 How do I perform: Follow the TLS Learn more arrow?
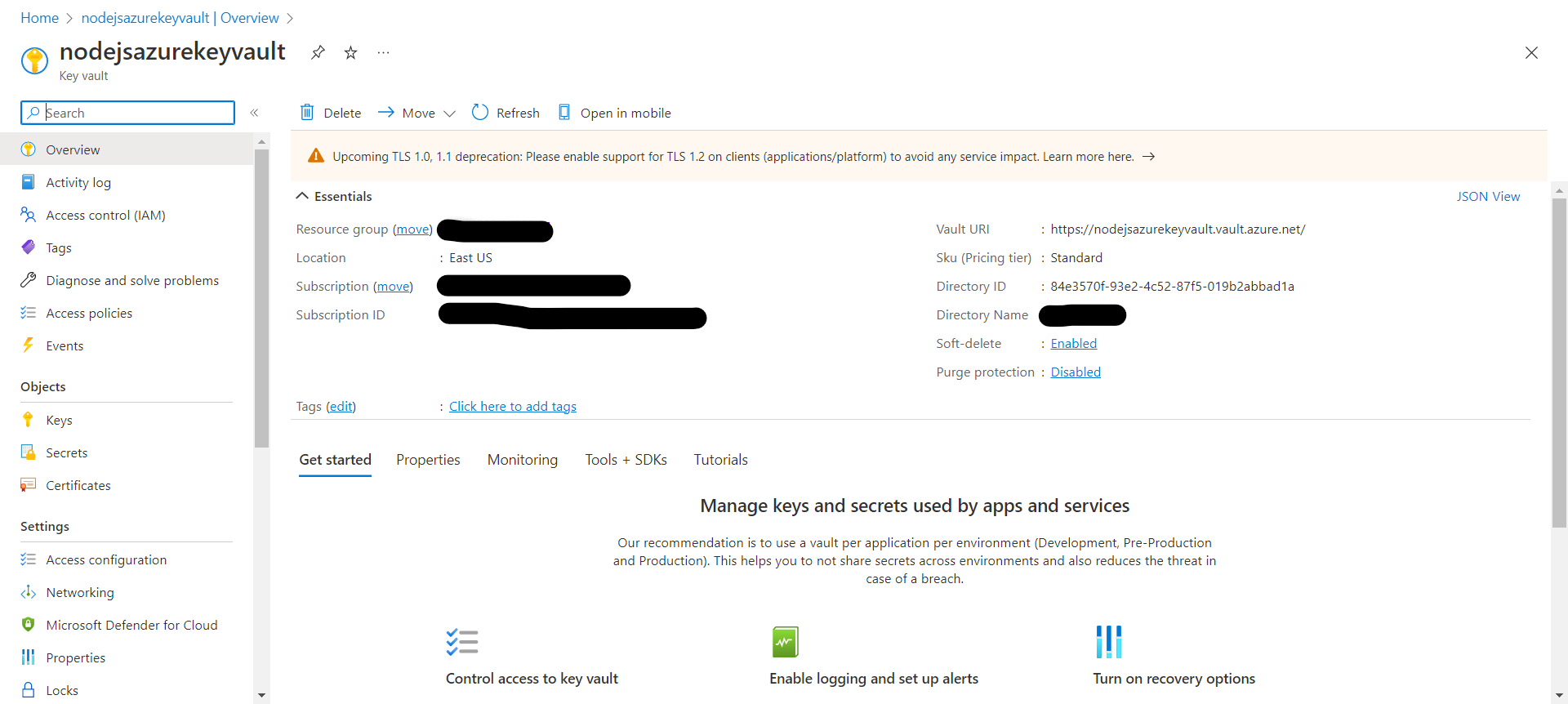tap(1148, 156)
